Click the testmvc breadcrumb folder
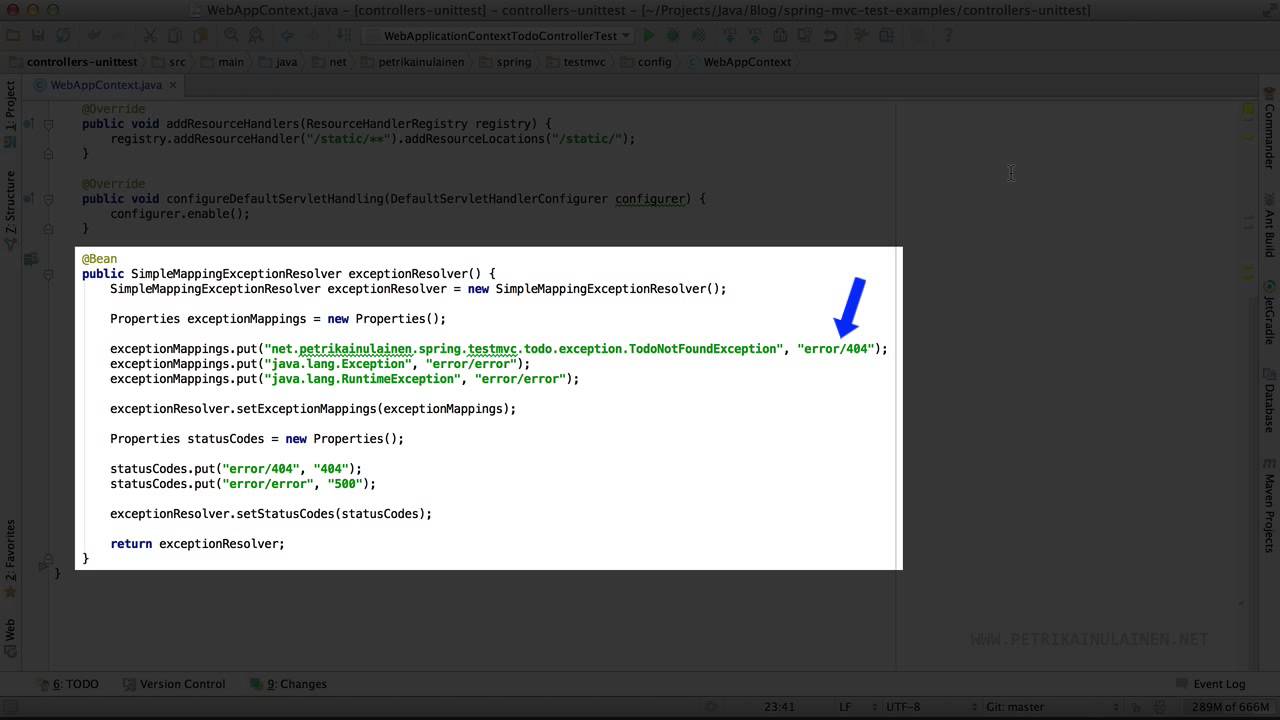 tap(577, 62)
